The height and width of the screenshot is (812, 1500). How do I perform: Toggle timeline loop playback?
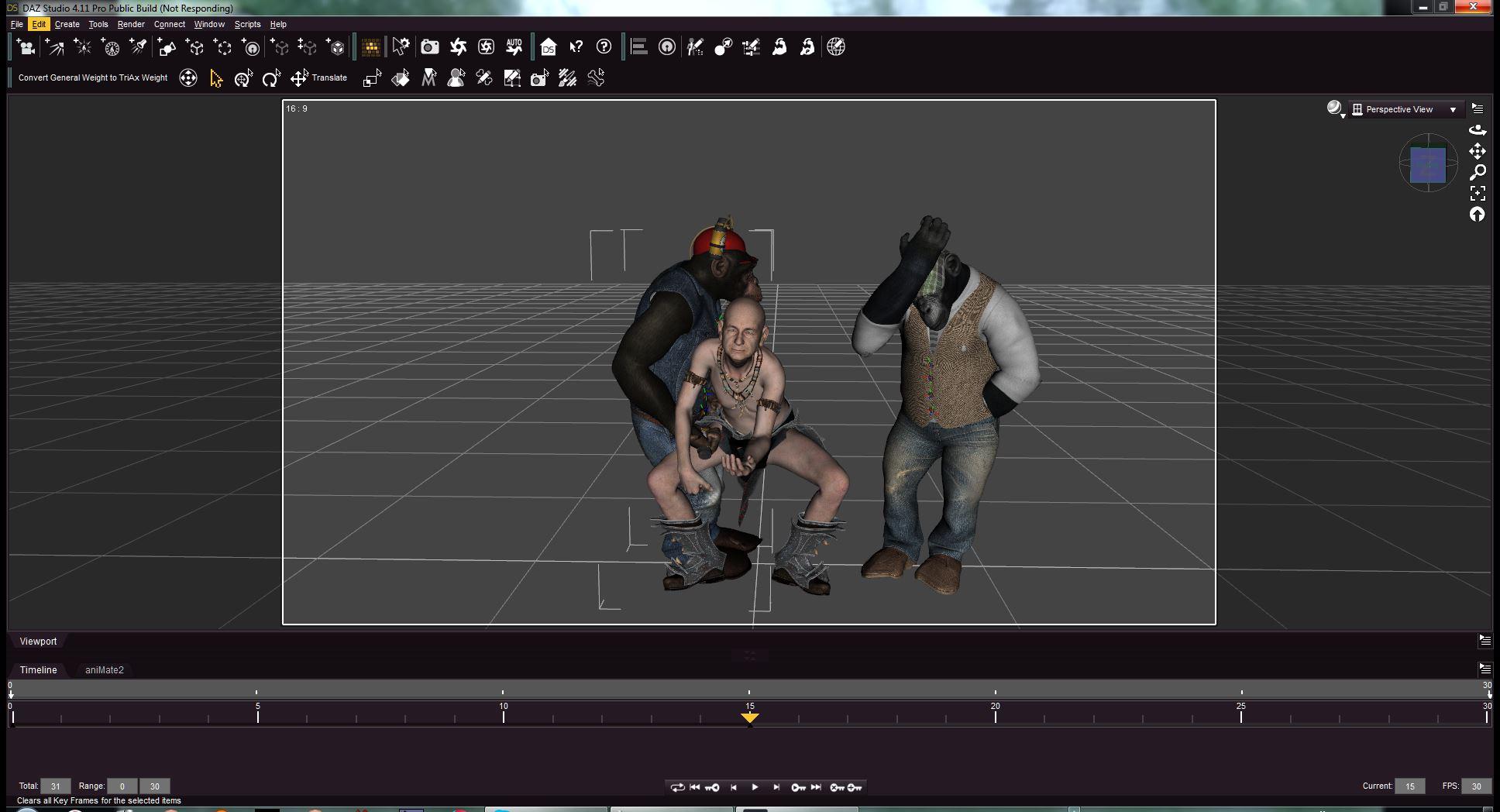(x=677, y=787)
